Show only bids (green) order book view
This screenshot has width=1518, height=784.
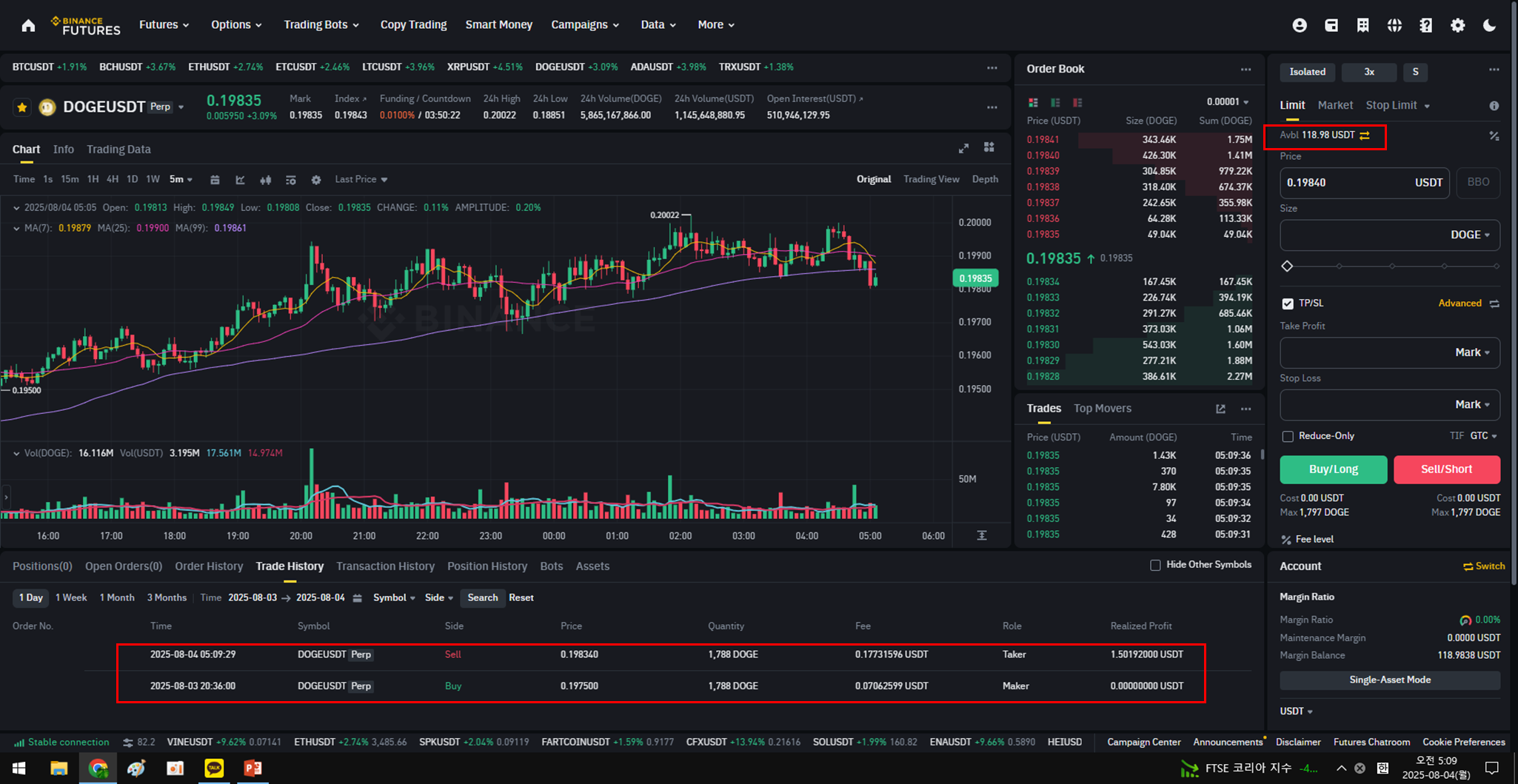tap(1055, 102)
